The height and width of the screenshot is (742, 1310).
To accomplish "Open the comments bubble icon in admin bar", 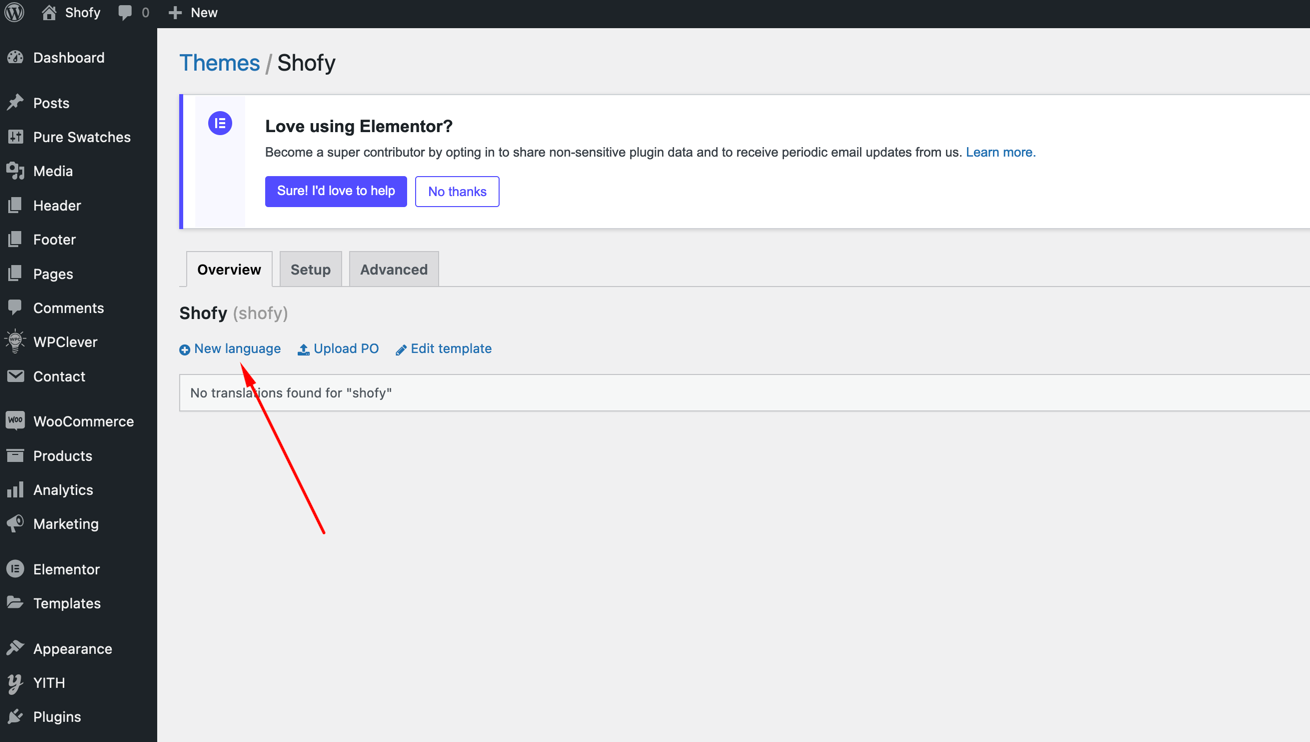I will [125, 13].
